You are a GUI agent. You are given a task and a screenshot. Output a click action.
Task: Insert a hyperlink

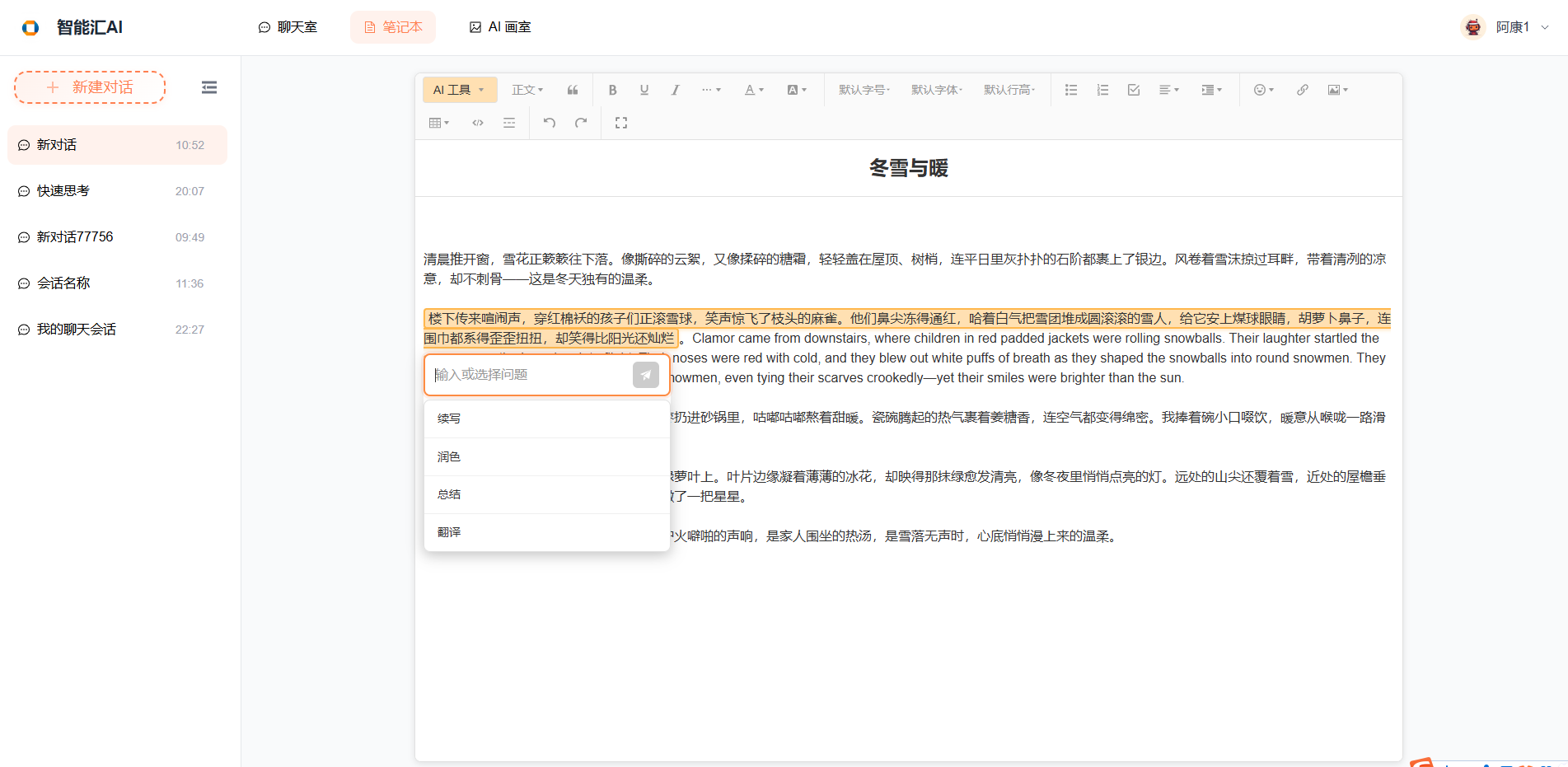[1302, 89]
